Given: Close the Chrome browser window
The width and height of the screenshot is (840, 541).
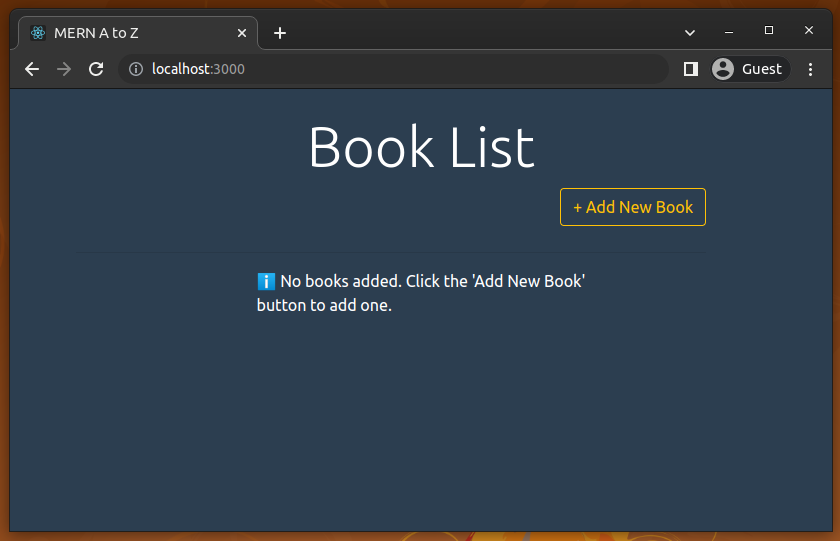Looking at the screenshot, I should [x=809, y=31].
